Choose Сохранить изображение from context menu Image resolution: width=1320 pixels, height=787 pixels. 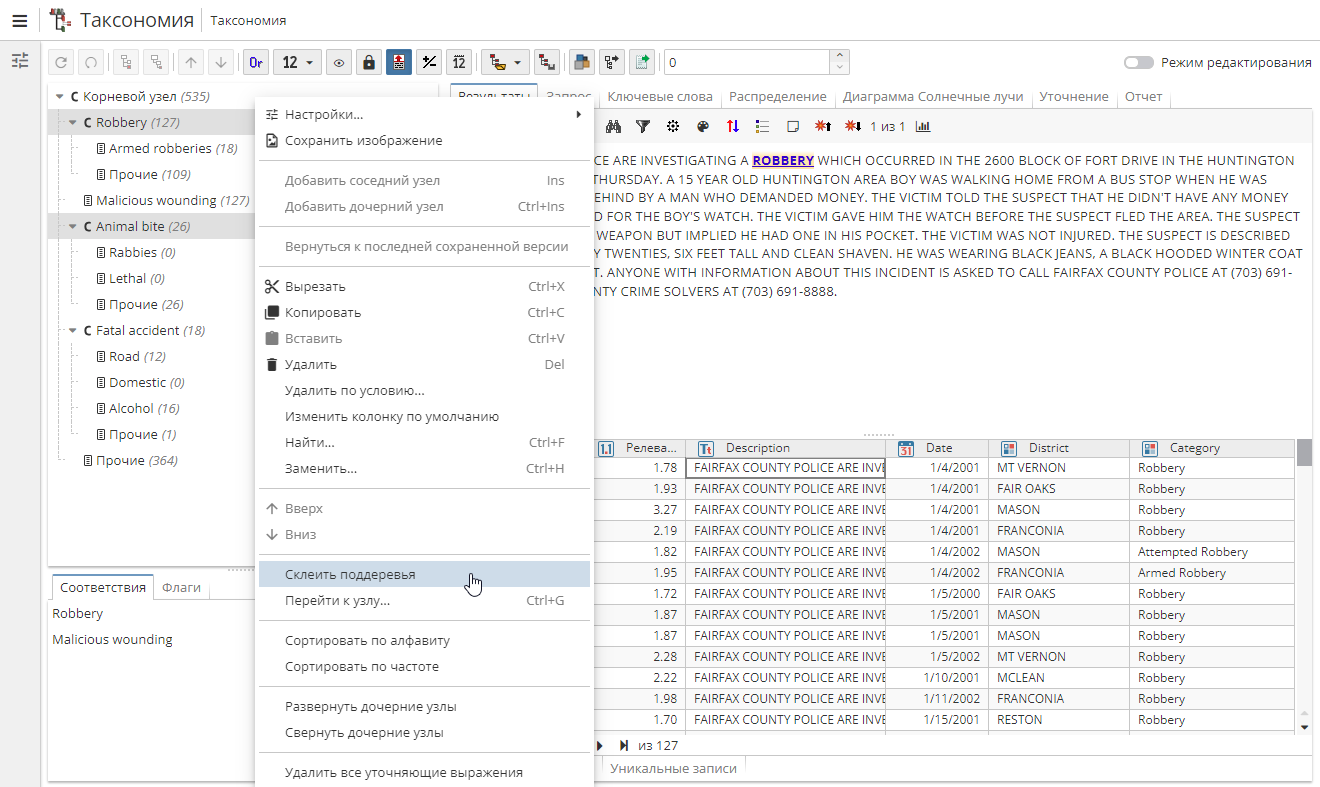coord(424,141)
